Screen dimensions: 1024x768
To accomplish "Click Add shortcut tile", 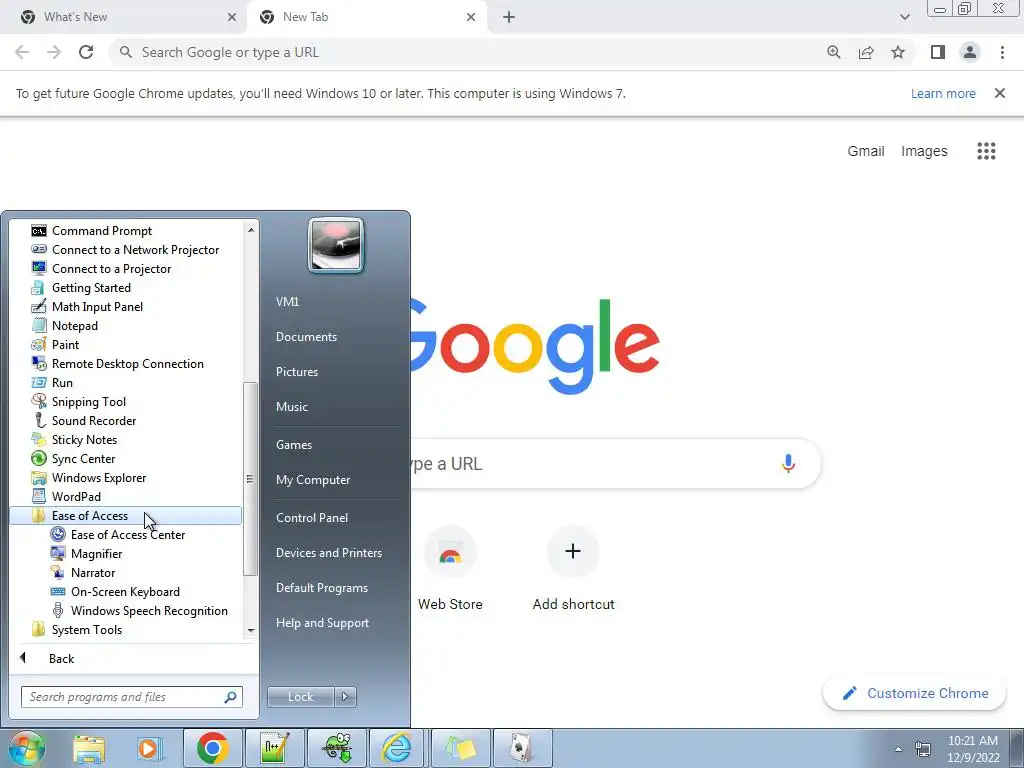I will 573,568.
